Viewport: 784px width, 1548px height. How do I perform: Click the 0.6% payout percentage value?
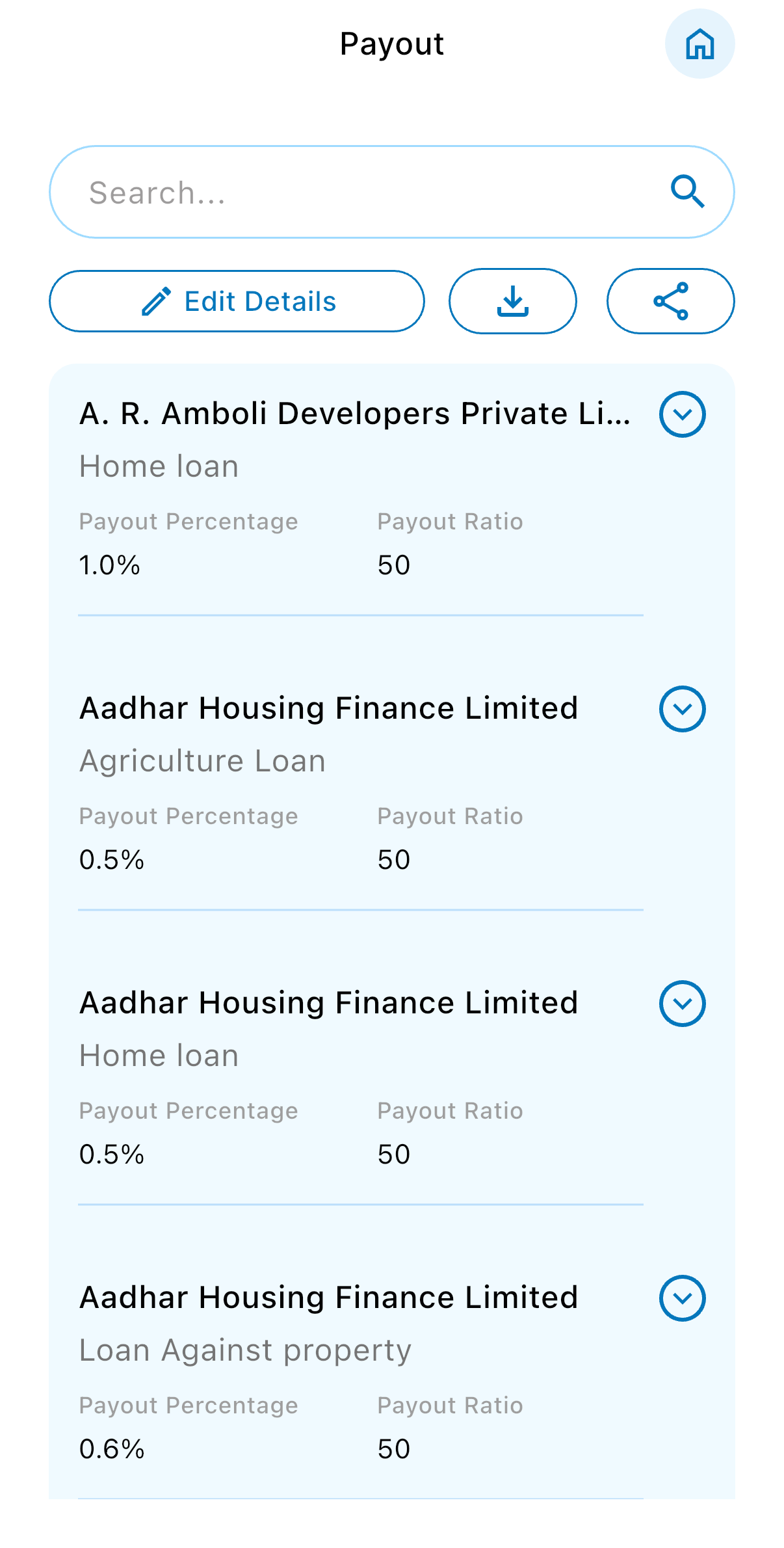(x=111, y=1448)
